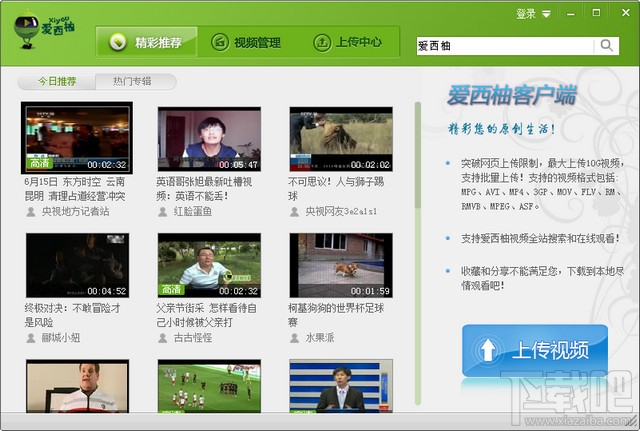Viewport: 640px width, 431px height.
Task: Click the 爱西柚客户端 heading
Action: tap(512, 95)
